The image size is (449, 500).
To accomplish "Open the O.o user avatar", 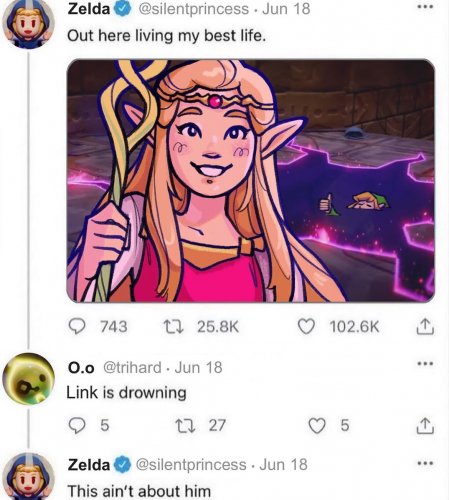I will [28, 379].
